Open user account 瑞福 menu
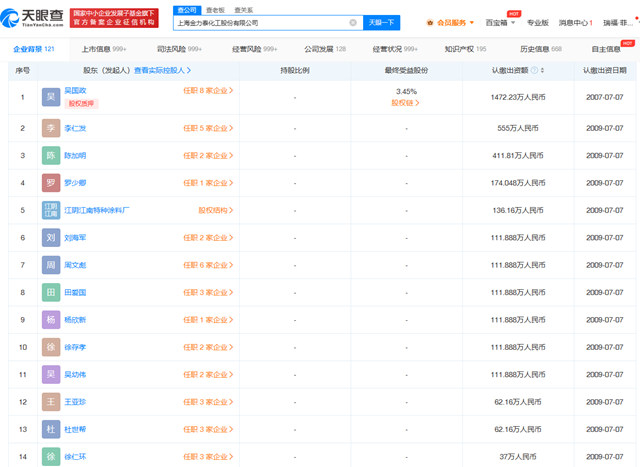The height and width of the screenshot is (467, 640). point(618,23)
